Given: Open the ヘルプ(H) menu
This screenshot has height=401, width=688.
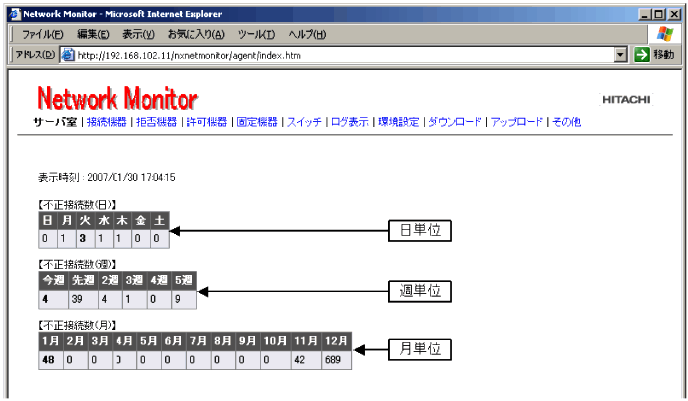Looking at the screenshot, I should 307,34.
